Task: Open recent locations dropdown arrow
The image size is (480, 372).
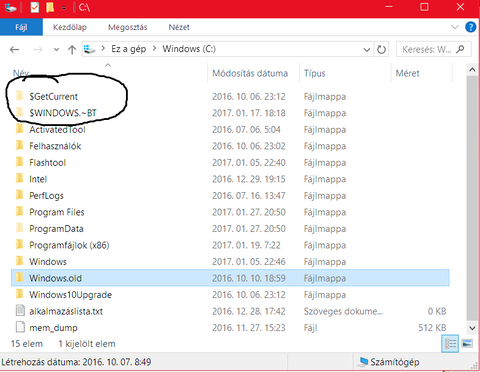Action: (56, 50)
